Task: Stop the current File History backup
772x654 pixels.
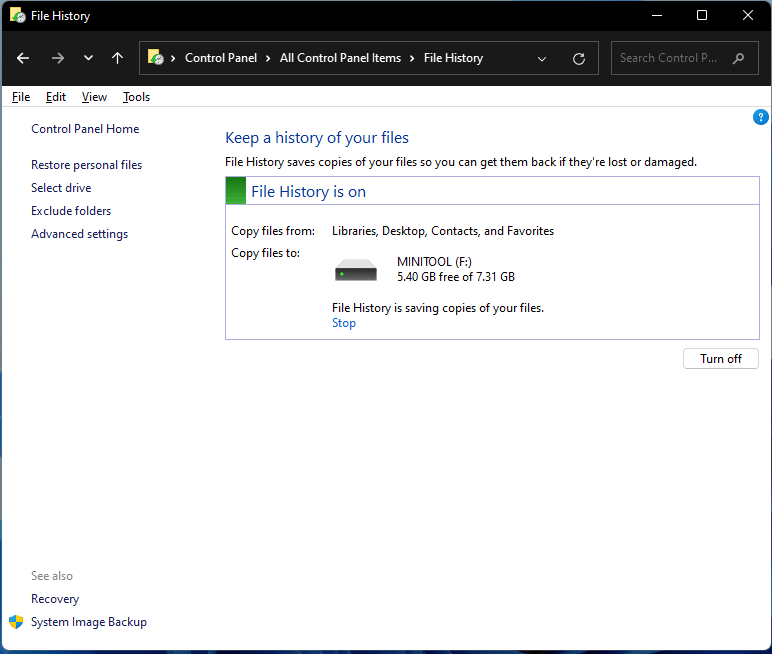Action: pyautogui.click(x=343, y=323)
